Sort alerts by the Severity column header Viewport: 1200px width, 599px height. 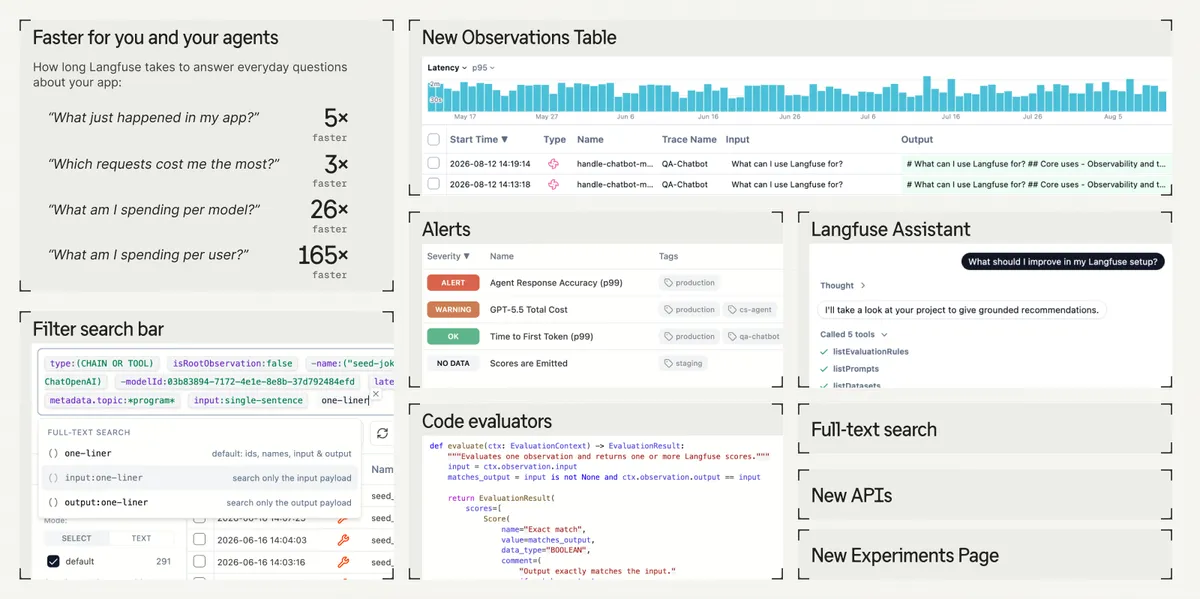[448, 257]
